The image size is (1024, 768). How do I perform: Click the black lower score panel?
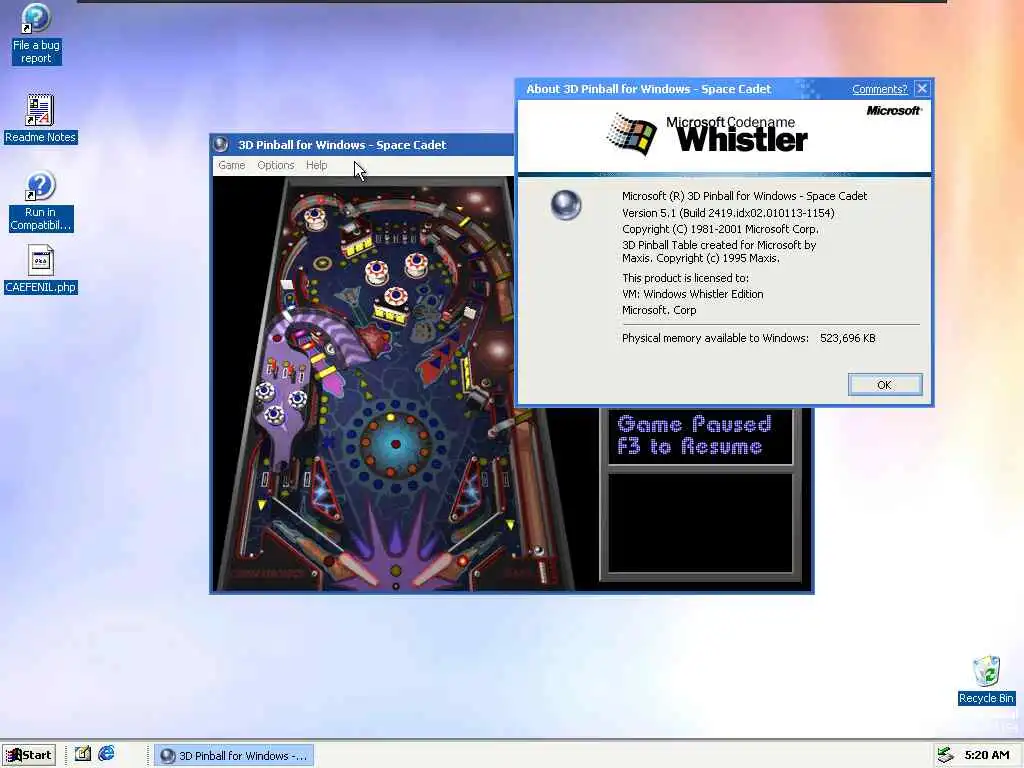(x=700, y=522)
